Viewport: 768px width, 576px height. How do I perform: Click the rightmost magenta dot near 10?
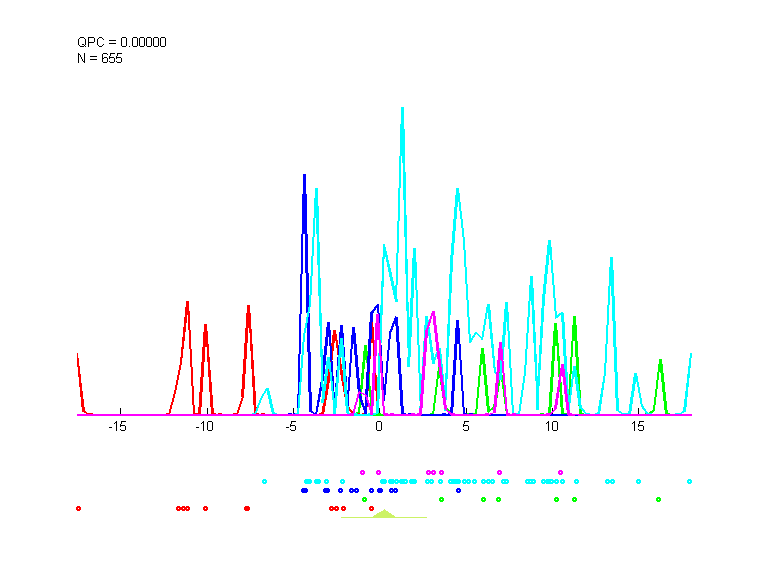point(560,471)
